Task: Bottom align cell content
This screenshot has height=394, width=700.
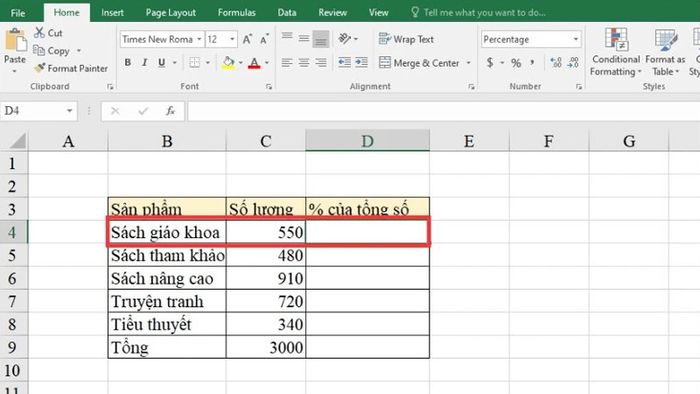Action: [321, 39]
